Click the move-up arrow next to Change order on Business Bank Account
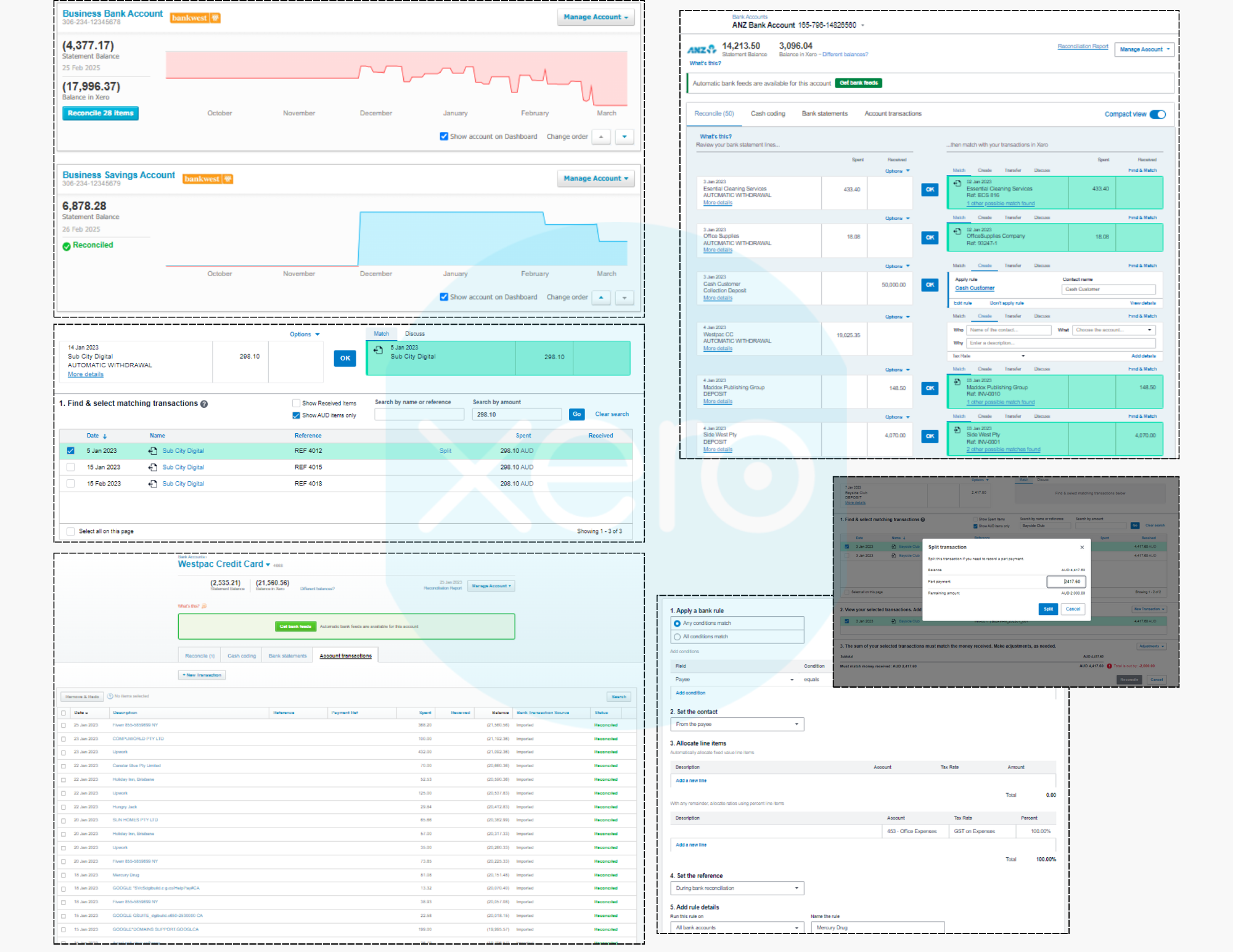The height and width of the screenshot is (952, 1233). point(601,137)
